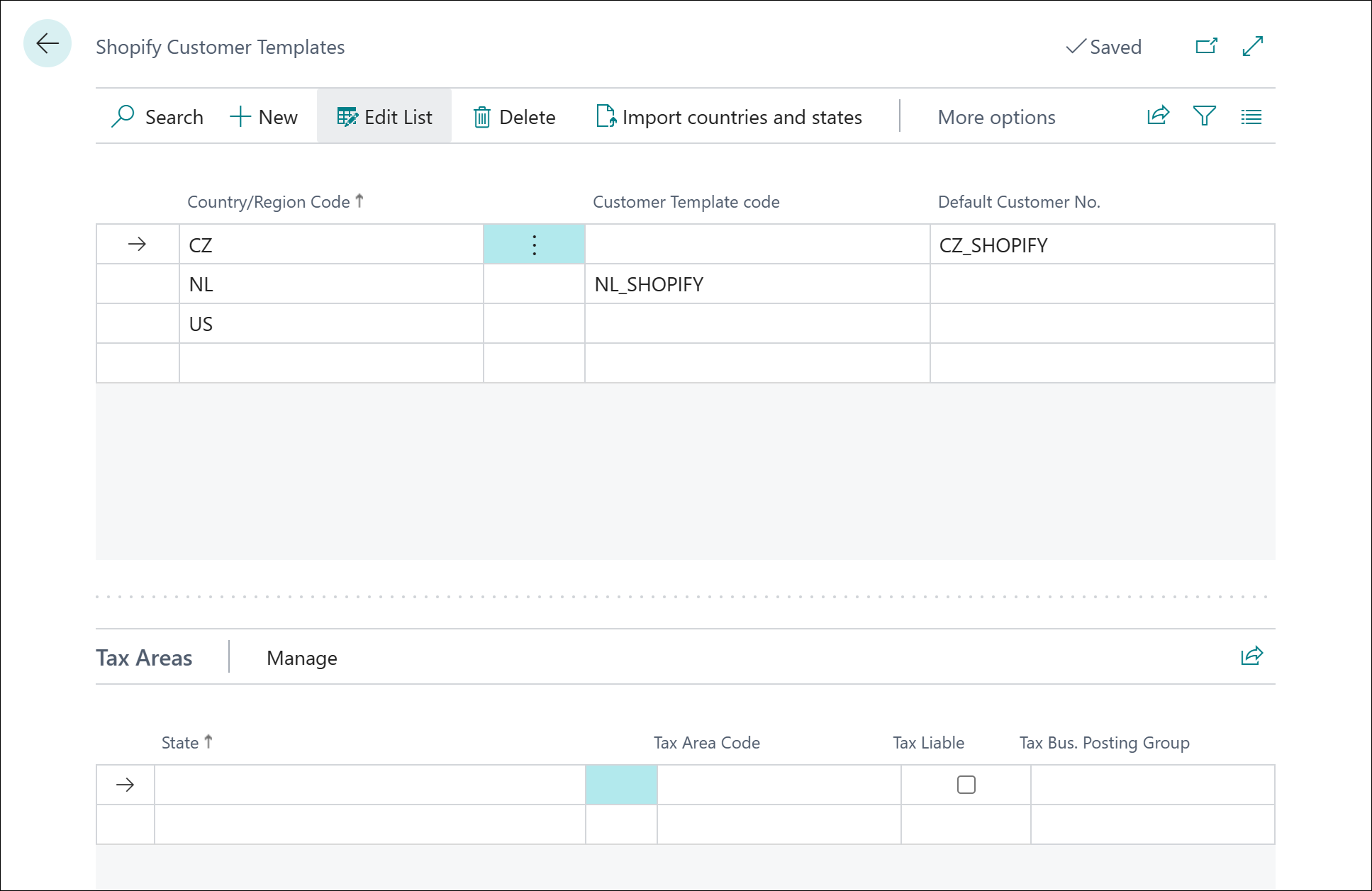Click first Tax Area Code cell
1372x891 pixels.
[x=779, y=785]
